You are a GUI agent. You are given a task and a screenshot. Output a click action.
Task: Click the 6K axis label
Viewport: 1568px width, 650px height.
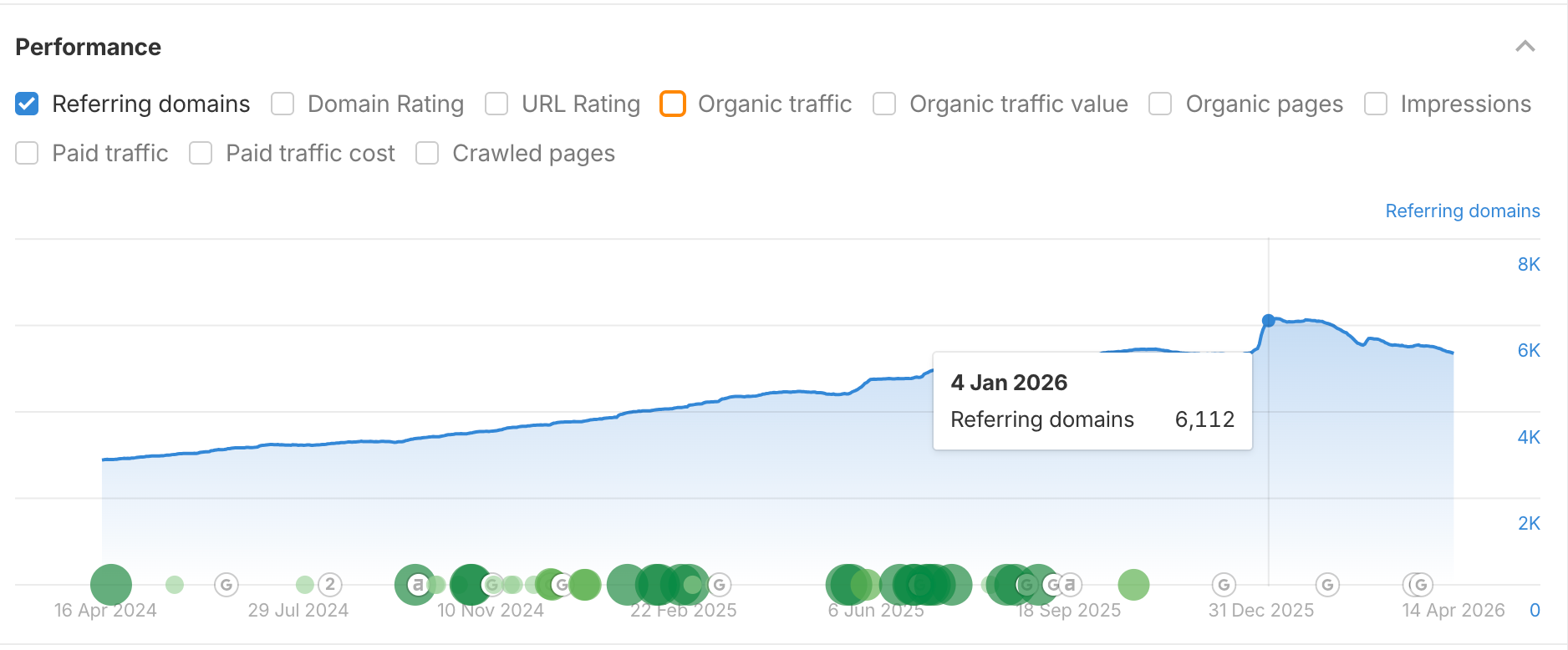pos(1529,350)
